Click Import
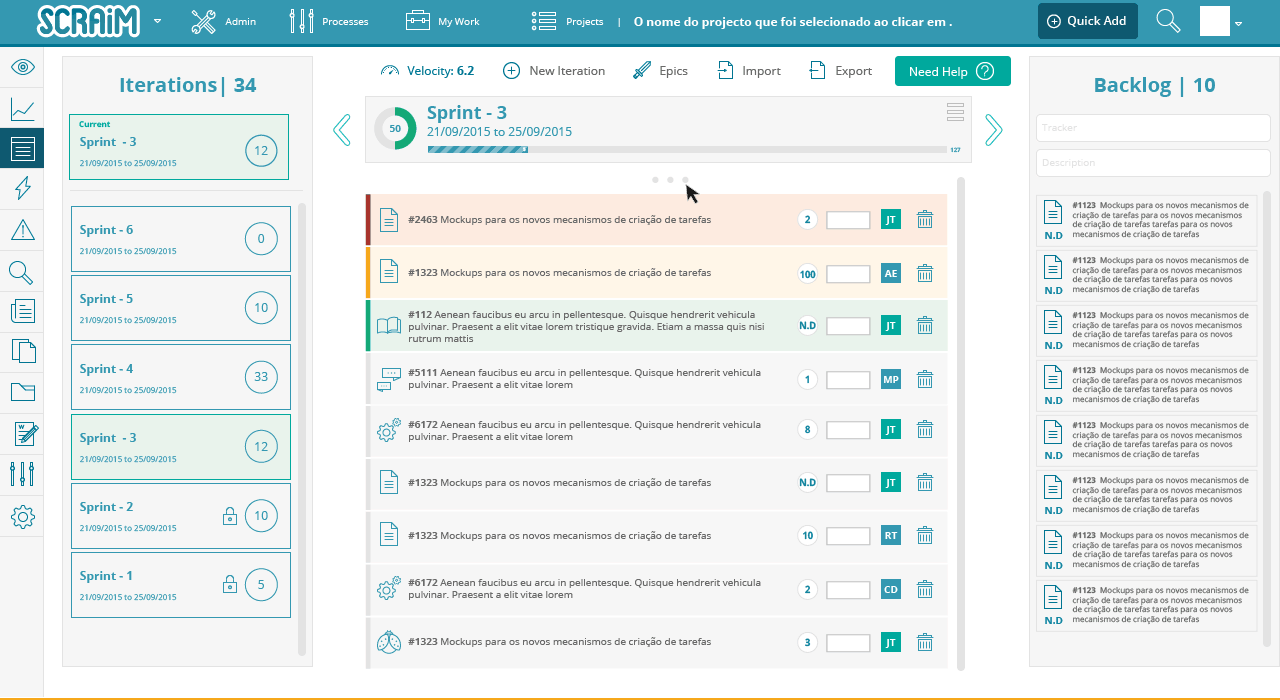Image resolution: width=1280 pixels, height=700 pixels. 748,71
